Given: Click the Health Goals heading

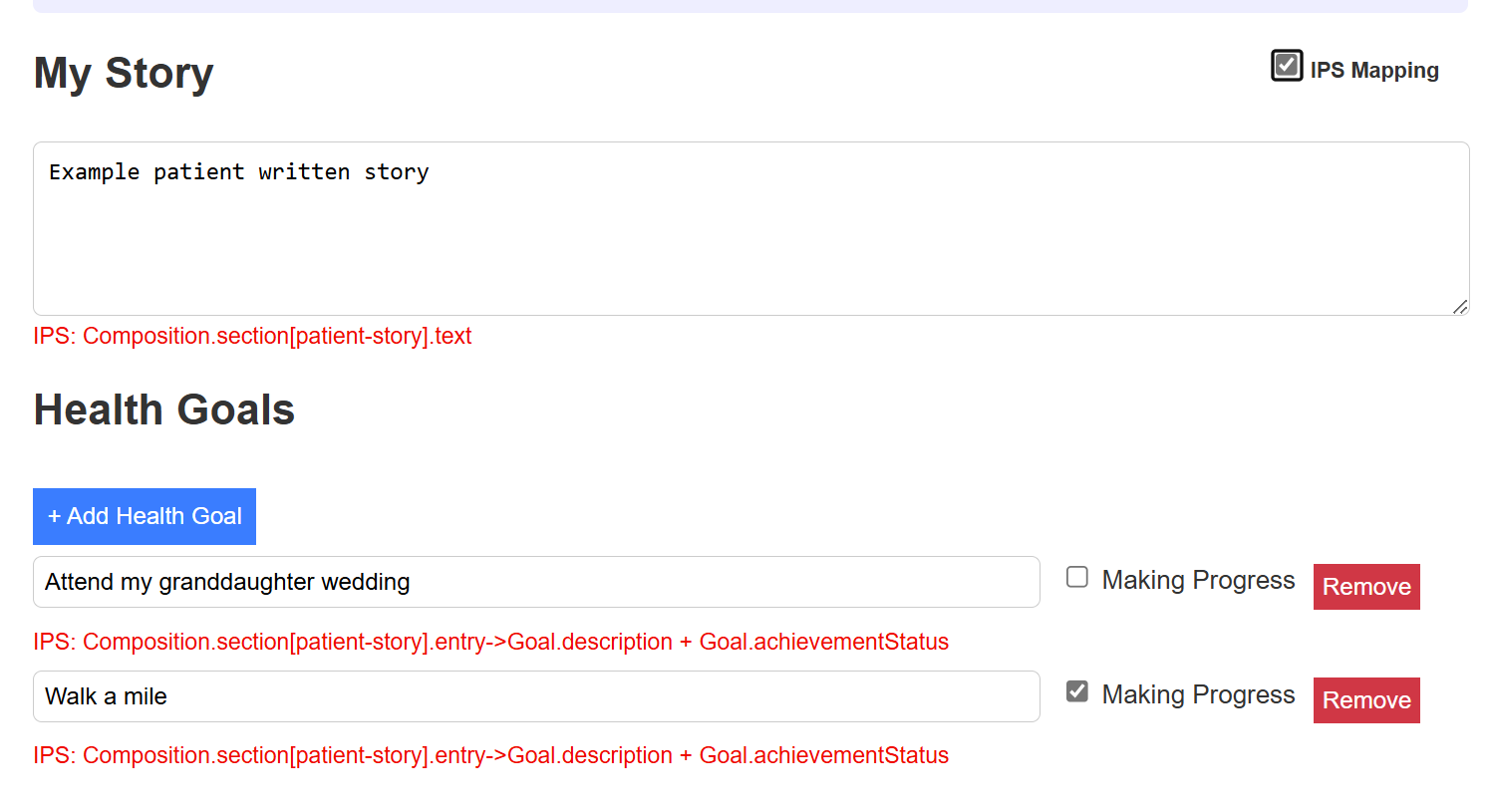Looking at the screenshot, I should (164, 409).
